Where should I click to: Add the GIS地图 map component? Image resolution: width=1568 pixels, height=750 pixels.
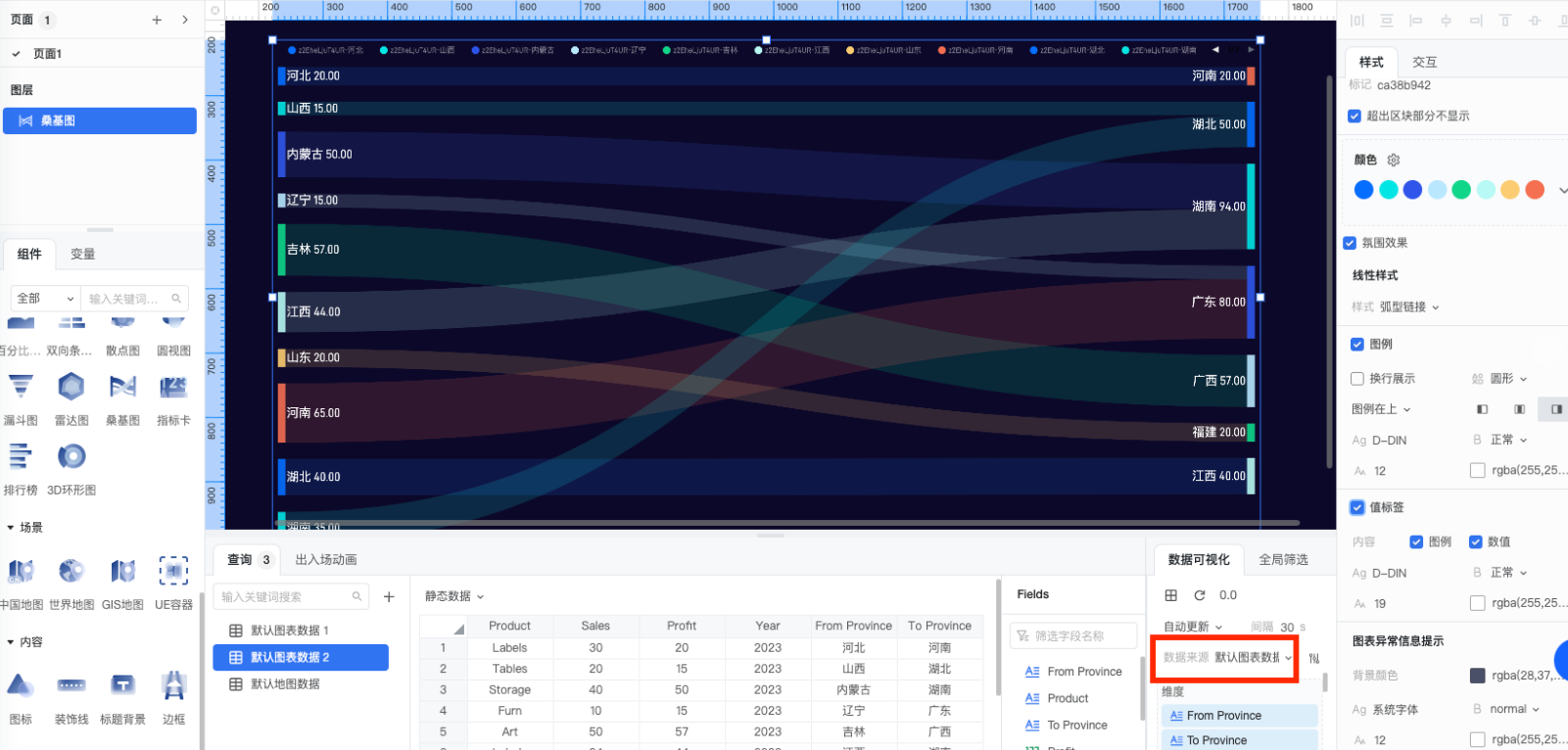(x=122, y=583)
